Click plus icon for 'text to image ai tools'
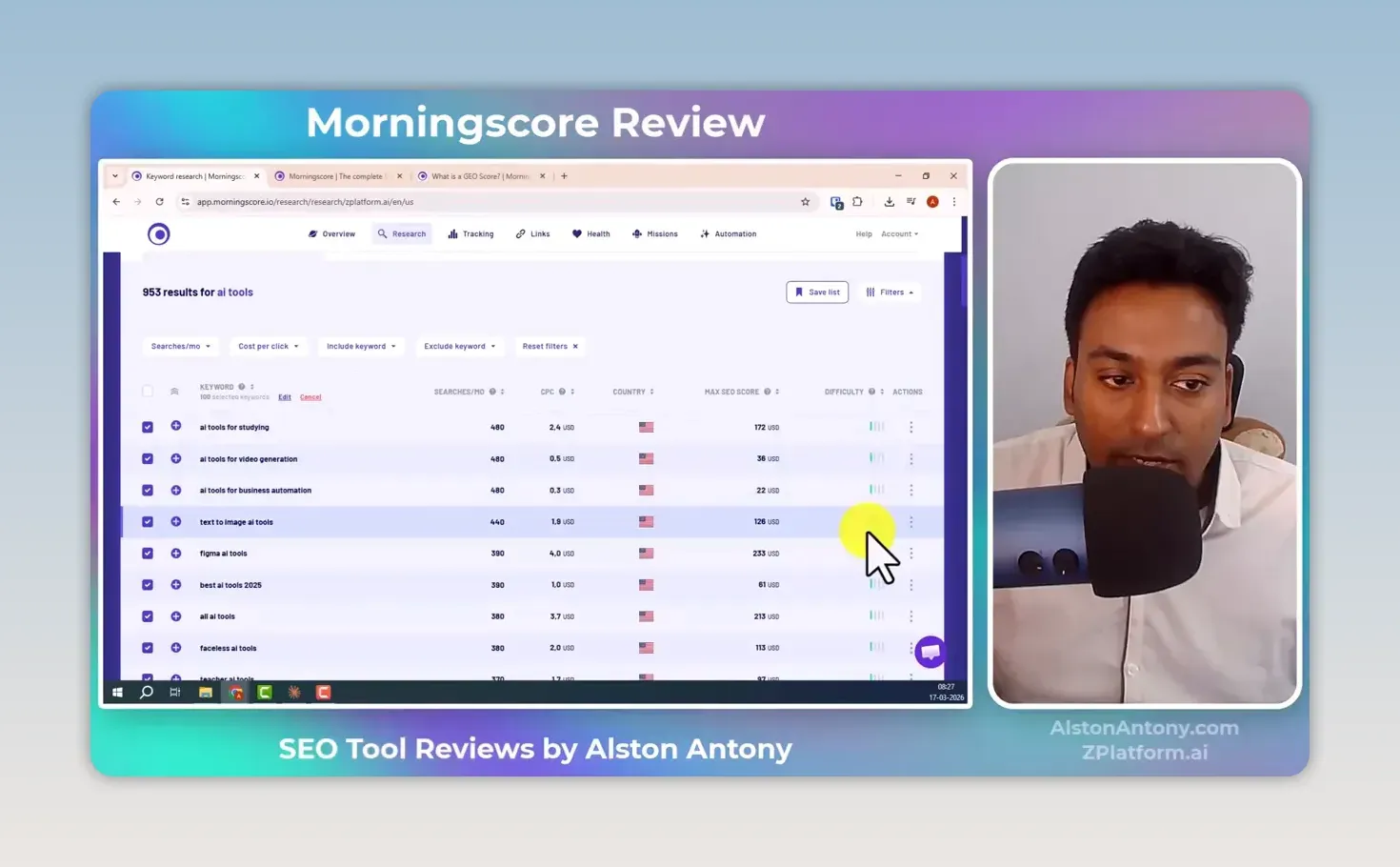 click(x=176, y=521)
